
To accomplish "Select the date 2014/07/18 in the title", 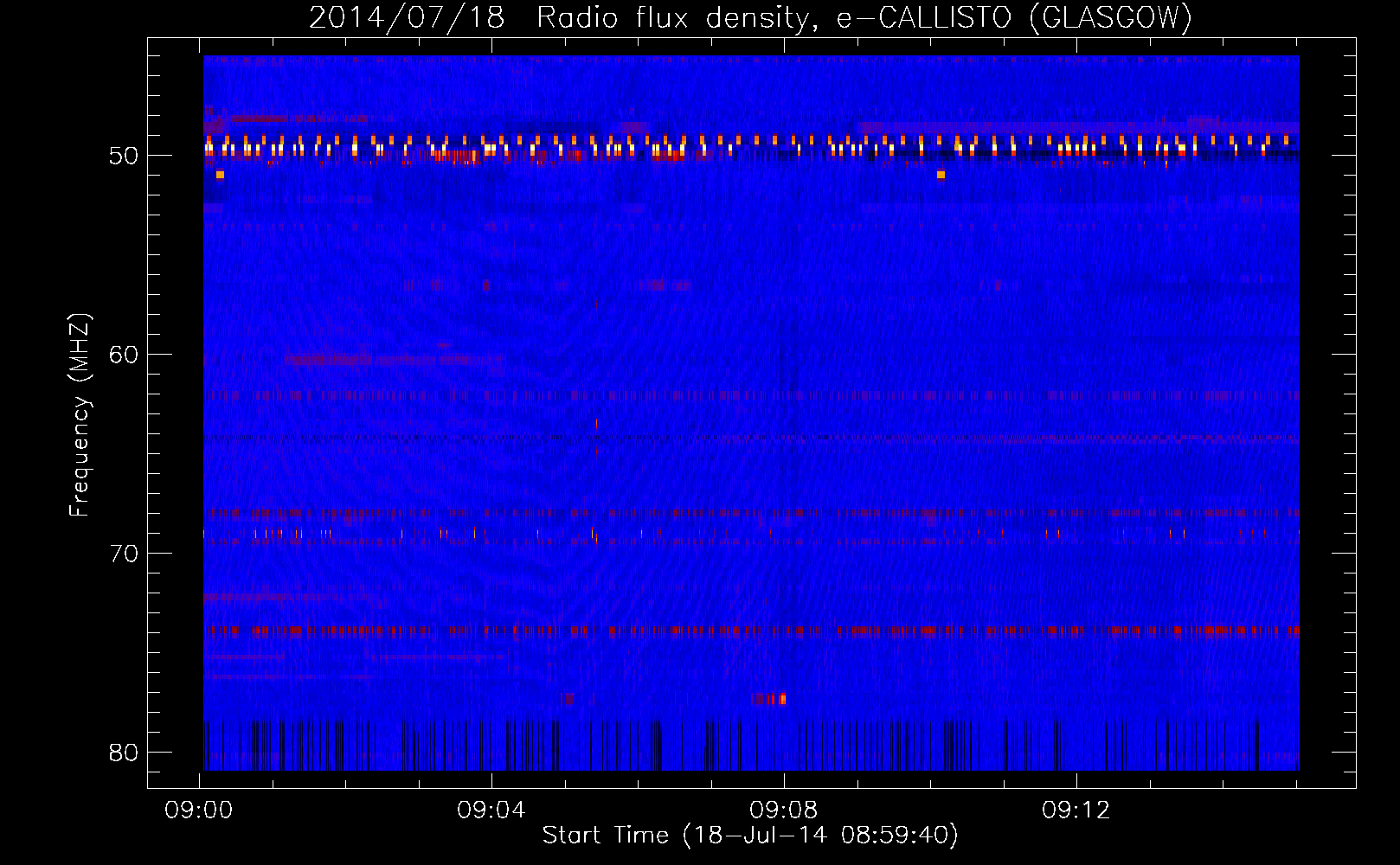I will point(407,17).
